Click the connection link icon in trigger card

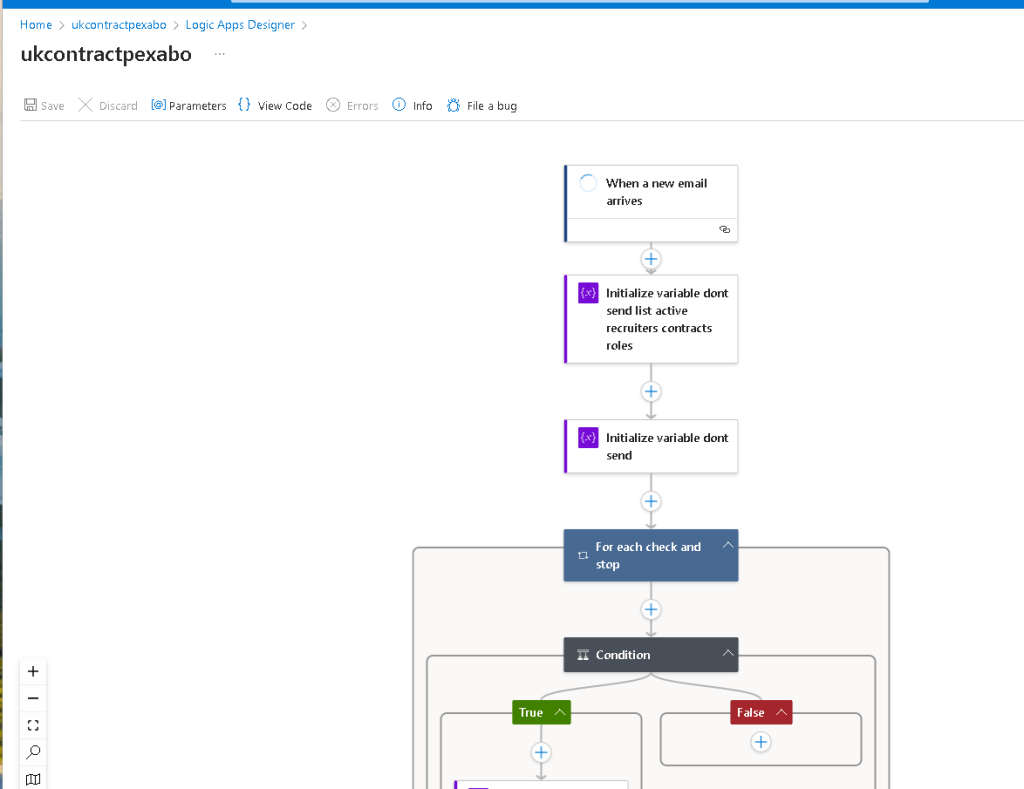(x=724, y=229)
